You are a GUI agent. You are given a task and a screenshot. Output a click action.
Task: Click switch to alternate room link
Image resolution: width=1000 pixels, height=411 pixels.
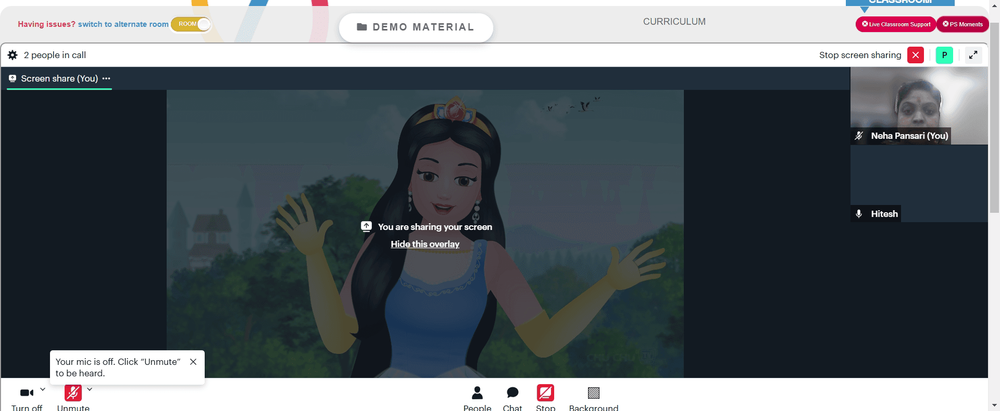(123, 24)
